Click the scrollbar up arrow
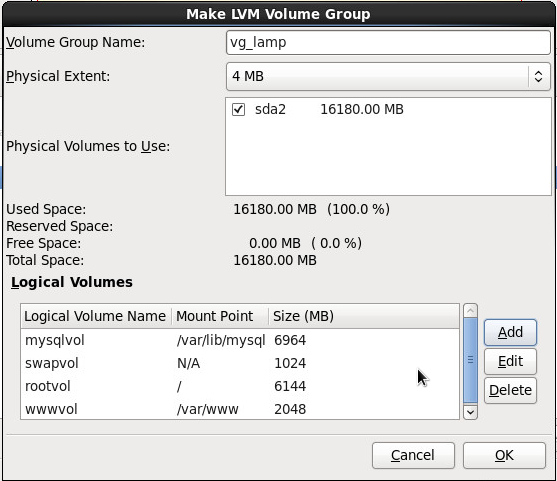The image size is (557, 481). pos(470,311)
